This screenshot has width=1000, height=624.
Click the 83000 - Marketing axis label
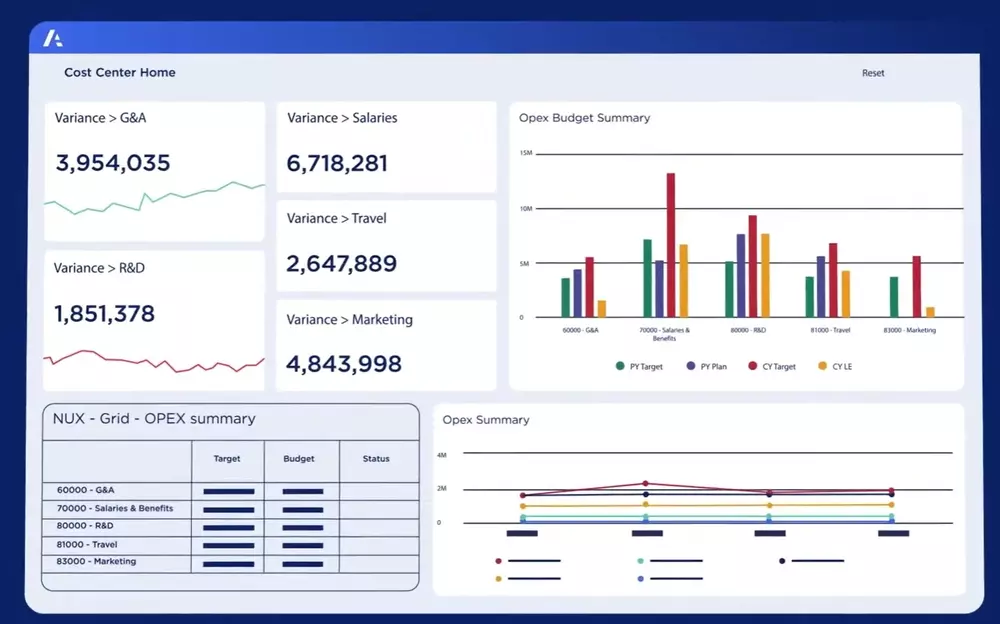click(910, 330)
